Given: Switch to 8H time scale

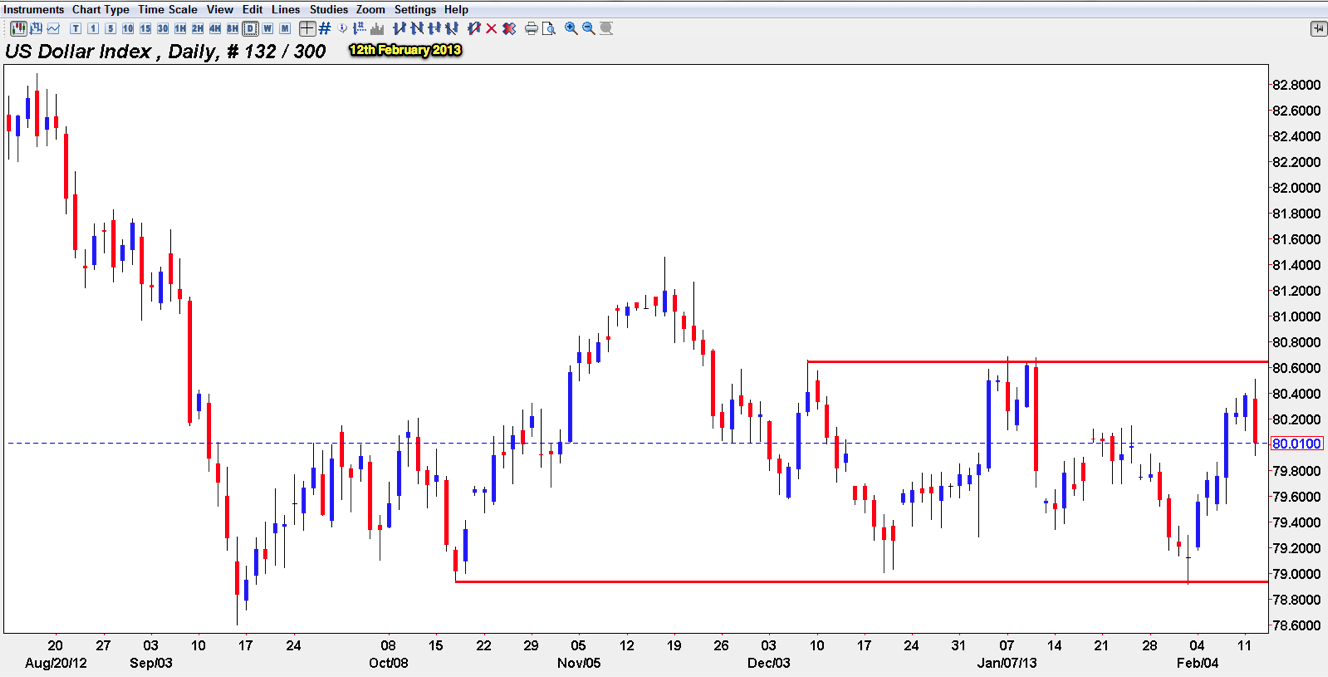Looking at the screenshot, I should coord(232,28).
